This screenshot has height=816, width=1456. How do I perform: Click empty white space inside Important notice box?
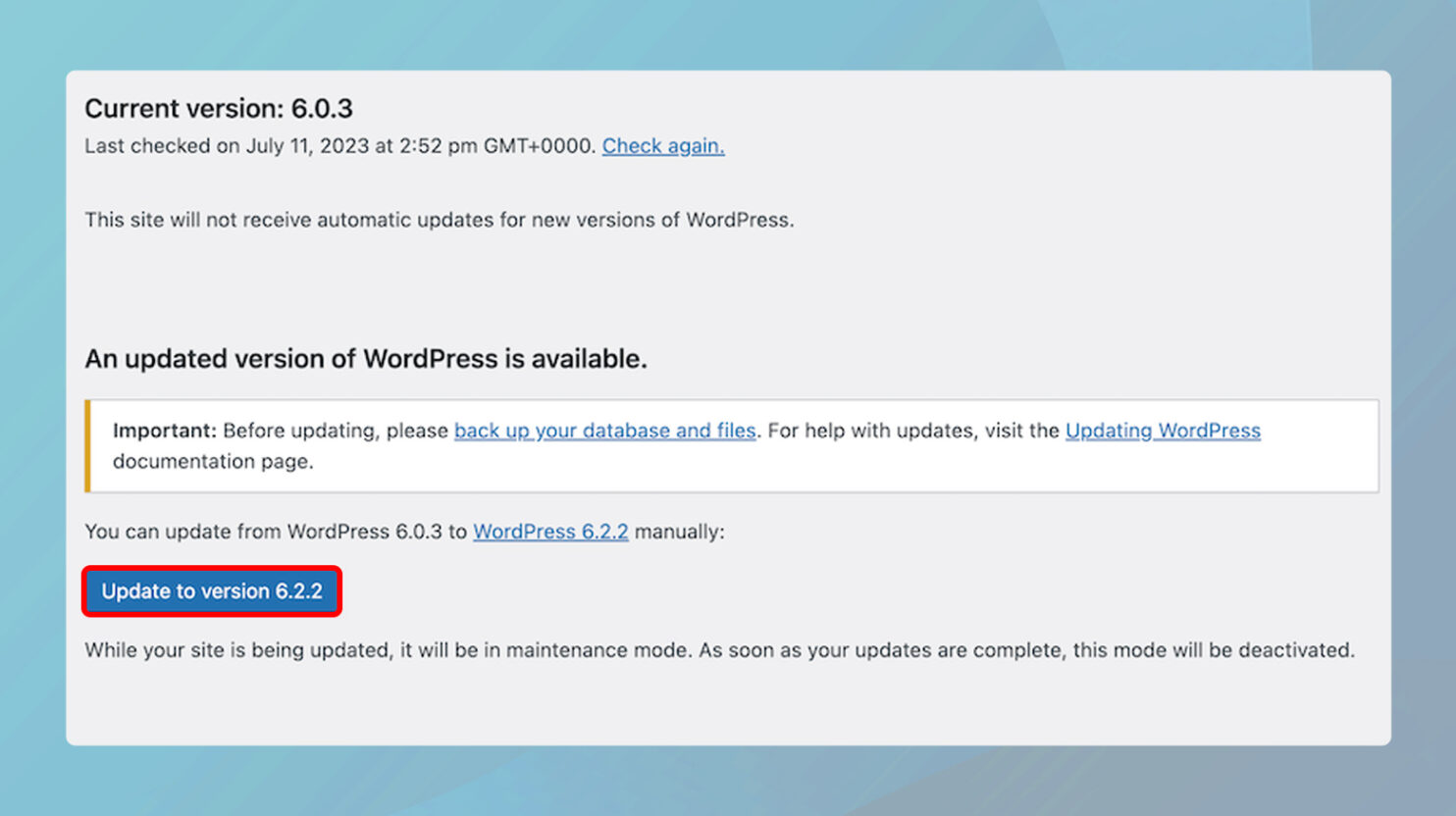coord(883,466)
